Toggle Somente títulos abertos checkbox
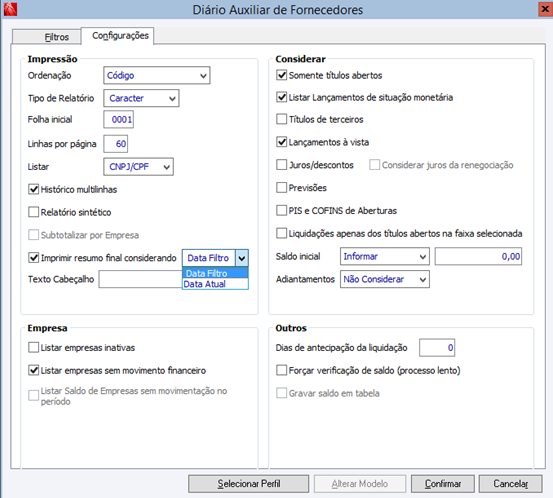The width and height of the screenshot is (553, 498). tap(281, 75)
